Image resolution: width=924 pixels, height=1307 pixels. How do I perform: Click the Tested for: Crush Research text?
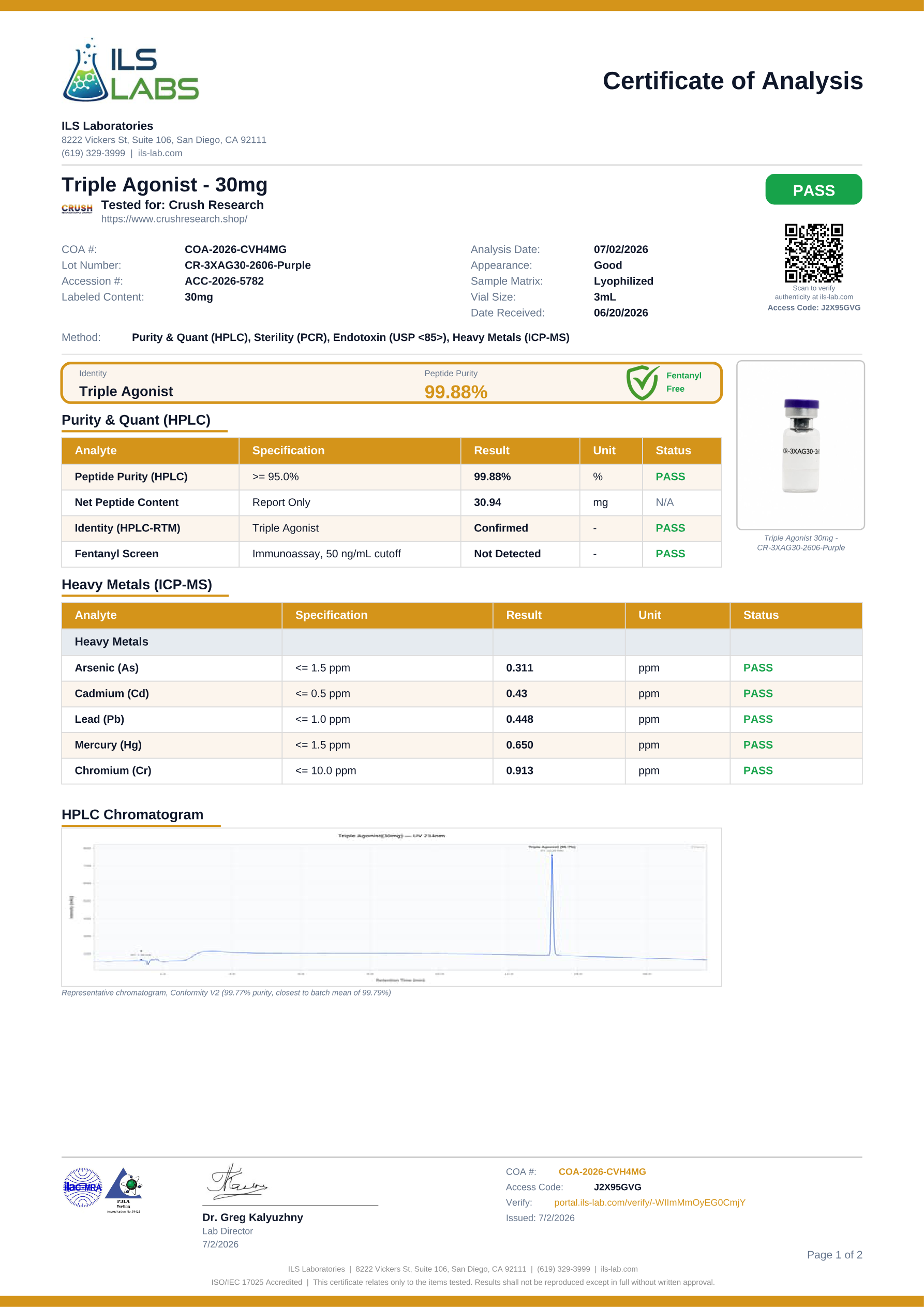click(x=182, y=205)
